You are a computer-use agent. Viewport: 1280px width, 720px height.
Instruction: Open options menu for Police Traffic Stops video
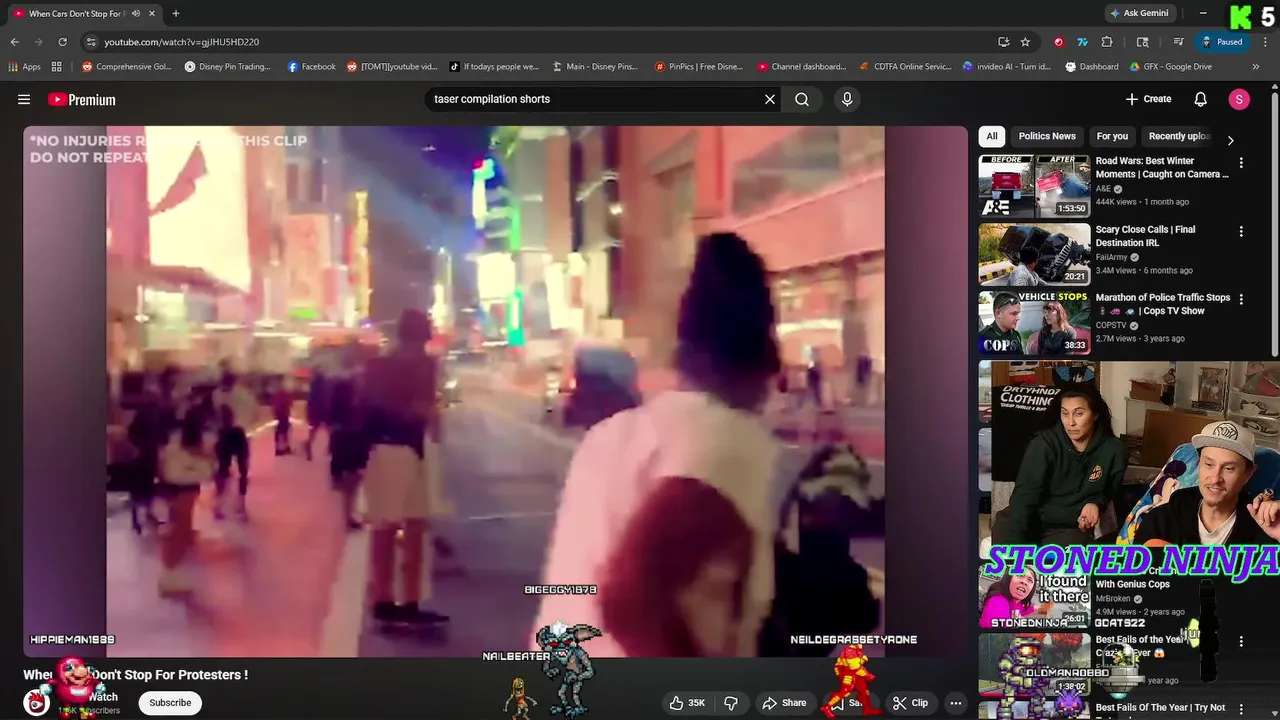coord(1241,299)
